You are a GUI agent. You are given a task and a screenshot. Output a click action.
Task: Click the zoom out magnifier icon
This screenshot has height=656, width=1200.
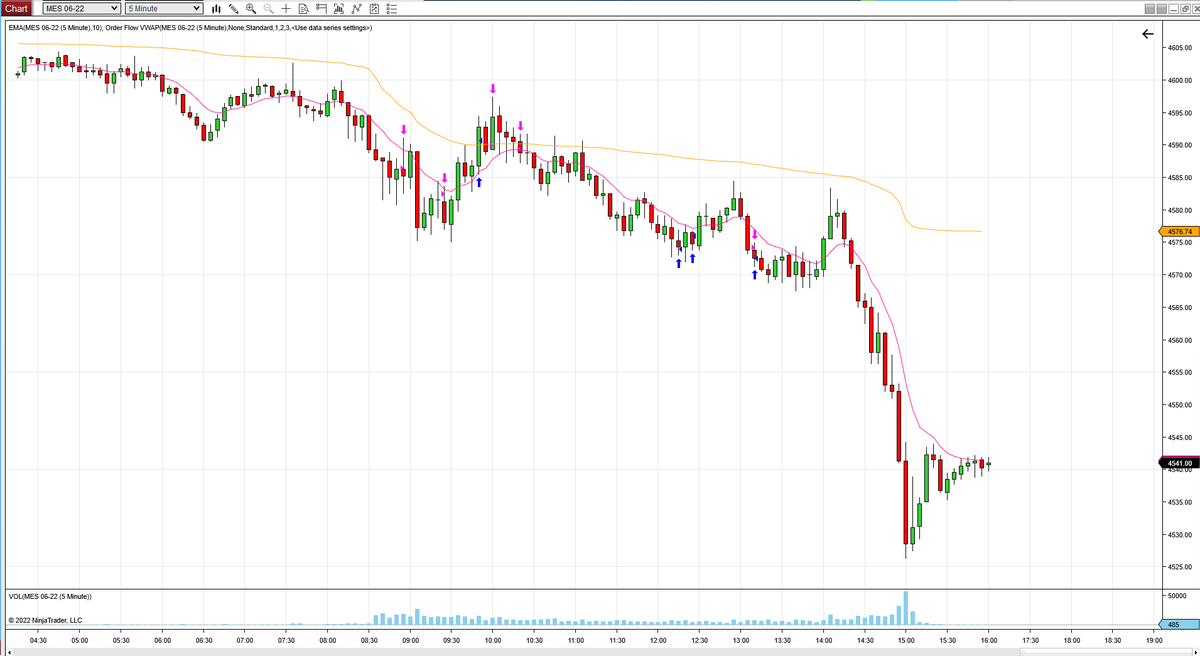click(x=268, y=8)
